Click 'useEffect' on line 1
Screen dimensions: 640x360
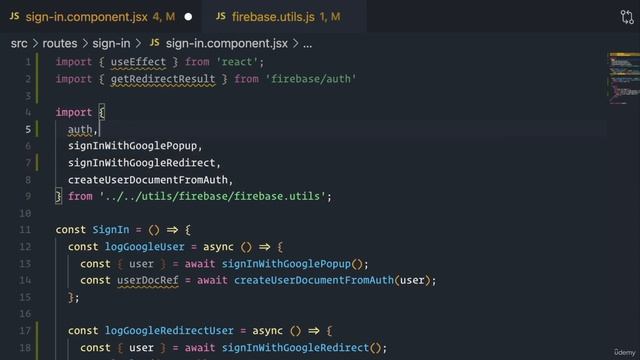coord(138,62)
